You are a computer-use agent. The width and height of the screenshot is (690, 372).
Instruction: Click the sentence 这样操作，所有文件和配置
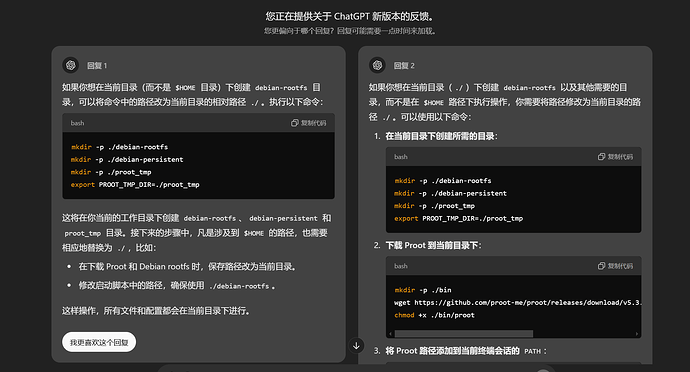157,311
